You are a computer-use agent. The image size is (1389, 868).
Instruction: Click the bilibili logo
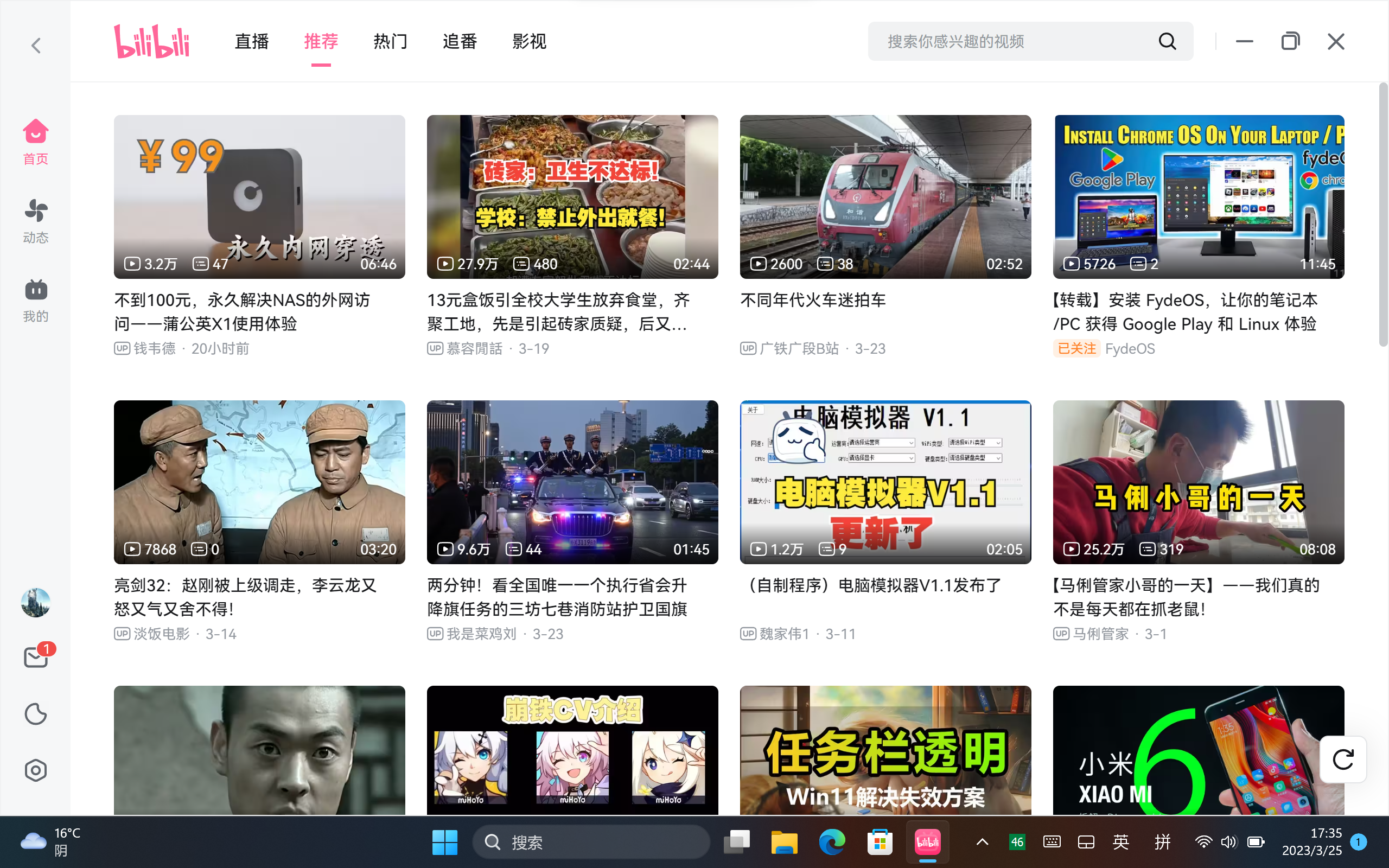pos(151,41)
